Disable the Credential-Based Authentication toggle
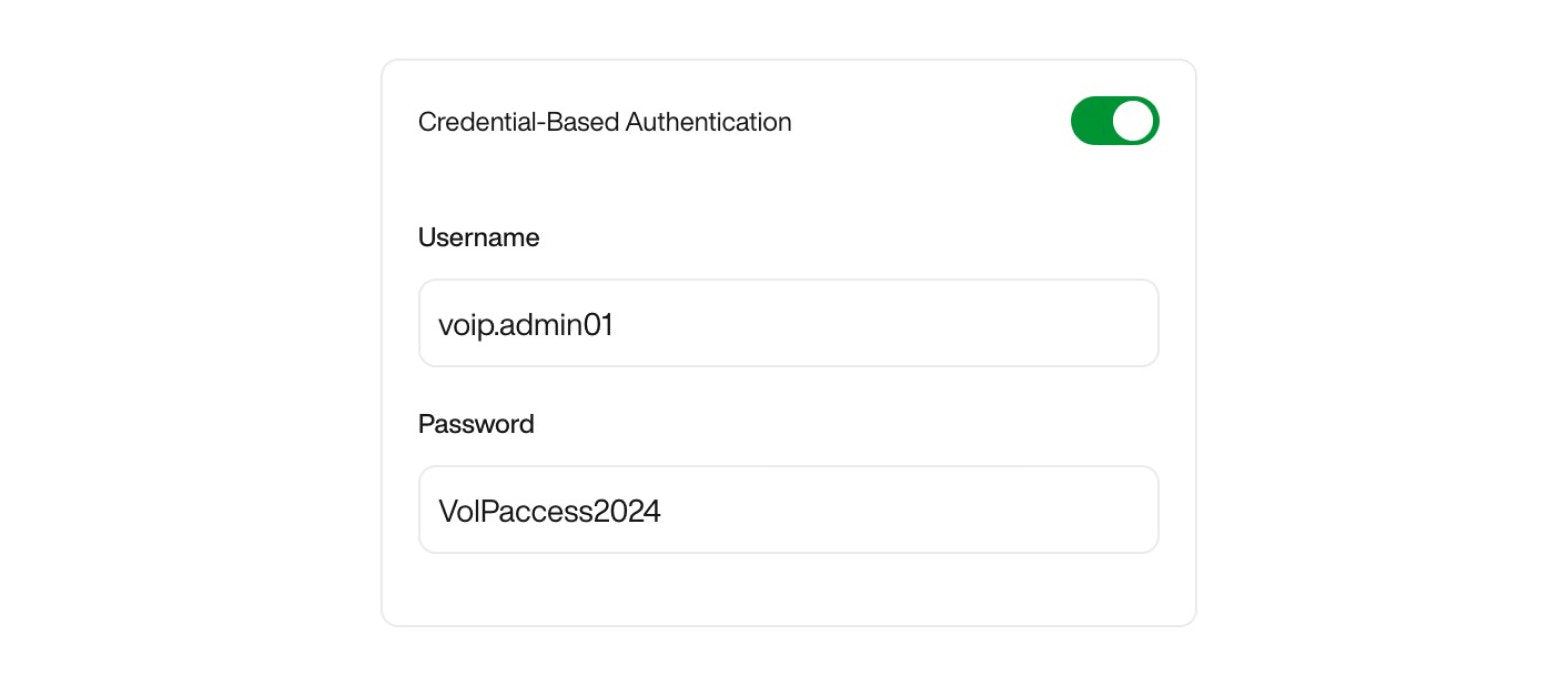 coord(1114,121)
